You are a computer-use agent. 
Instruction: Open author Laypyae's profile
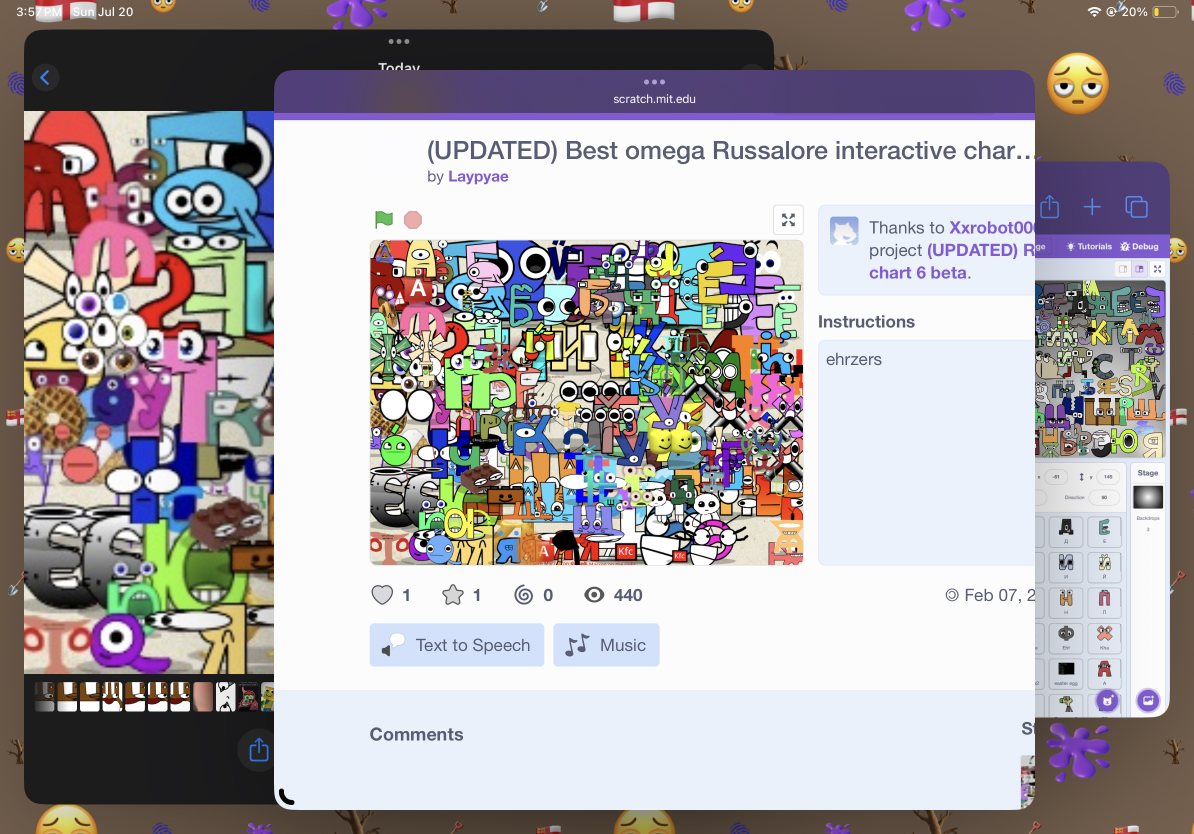pyautogui.click(x=478, y=177)
